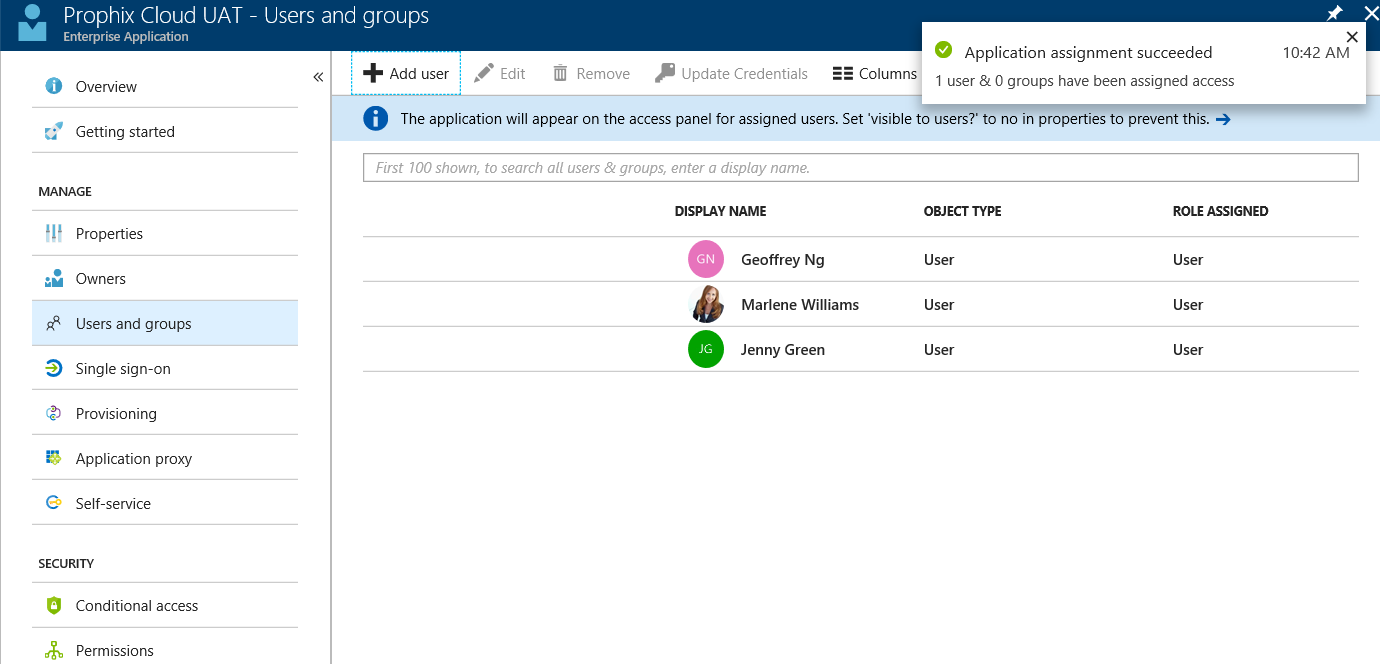Pin this blade with the pin icon

[x=1334, y=12]
